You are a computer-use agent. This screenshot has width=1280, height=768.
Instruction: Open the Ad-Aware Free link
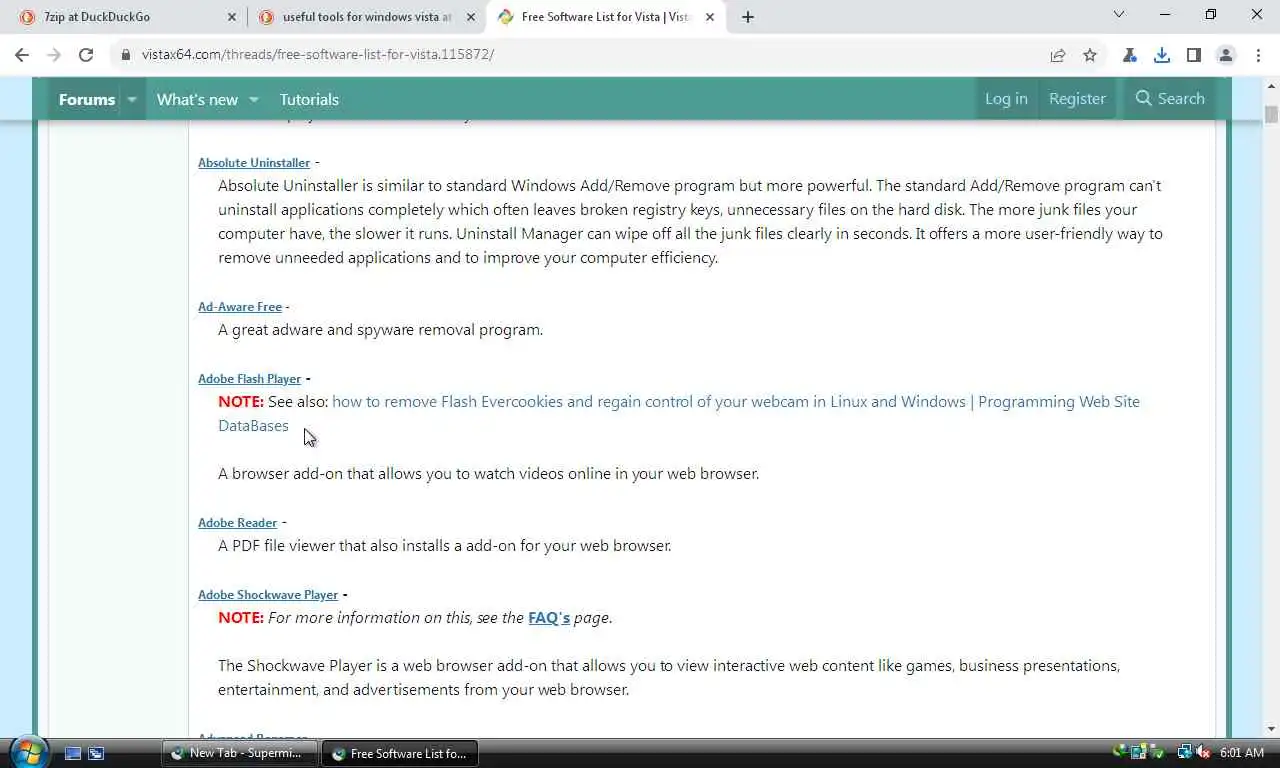pyautogui.click(x=240, y=307)
